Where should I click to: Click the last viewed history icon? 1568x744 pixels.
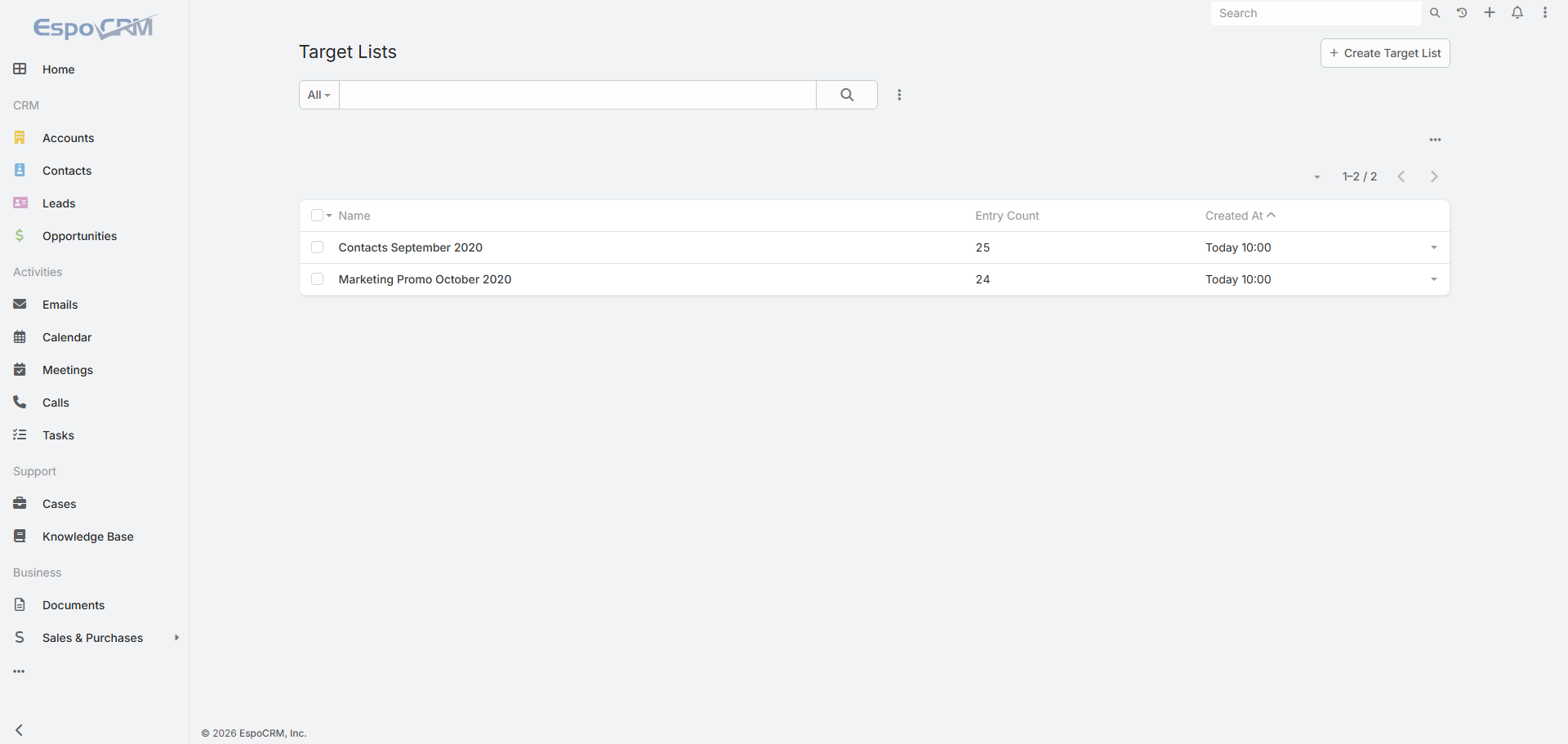point(1462,13)
